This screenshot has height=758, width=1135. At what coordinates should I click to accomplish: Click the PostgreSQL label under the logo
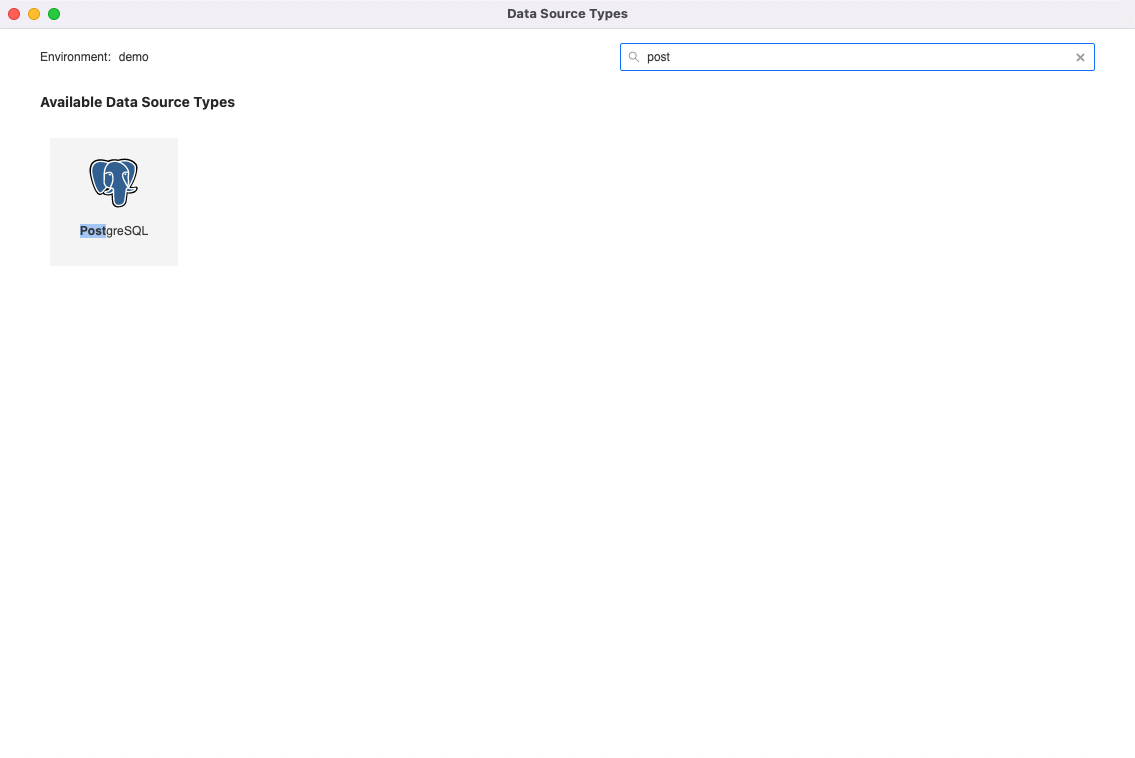click(114, 231)
